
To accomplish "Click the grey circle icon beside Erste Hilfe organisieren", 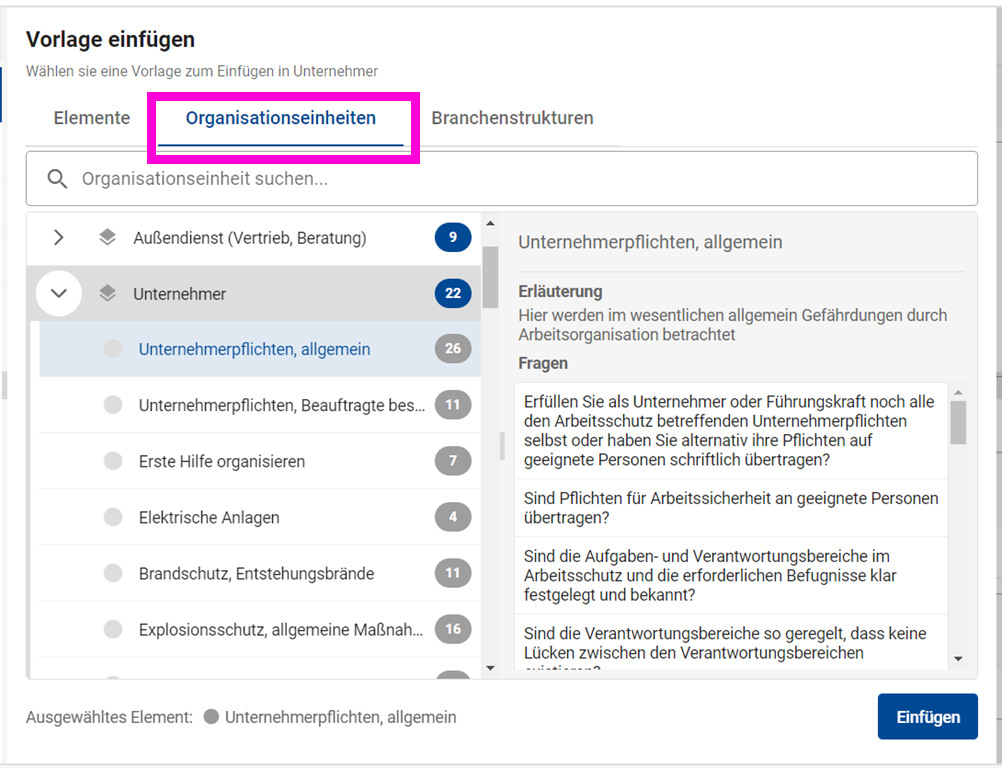I will tap(113, 461).
